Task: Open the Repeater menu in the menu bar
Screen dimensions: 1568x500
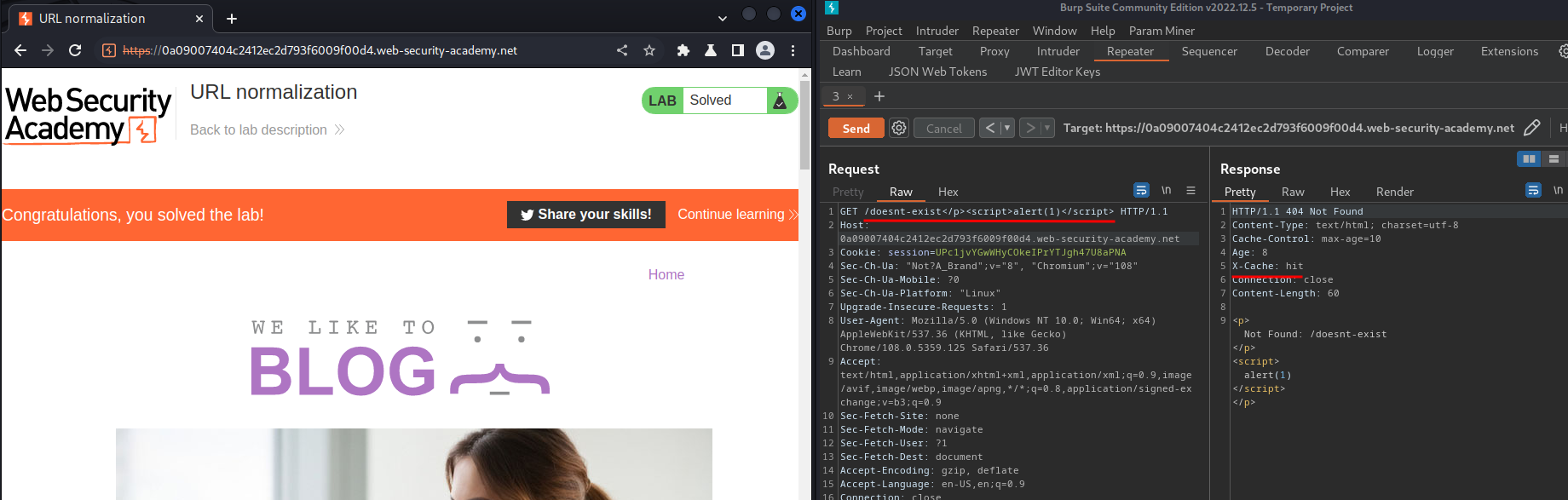Action: click(995, 31)
